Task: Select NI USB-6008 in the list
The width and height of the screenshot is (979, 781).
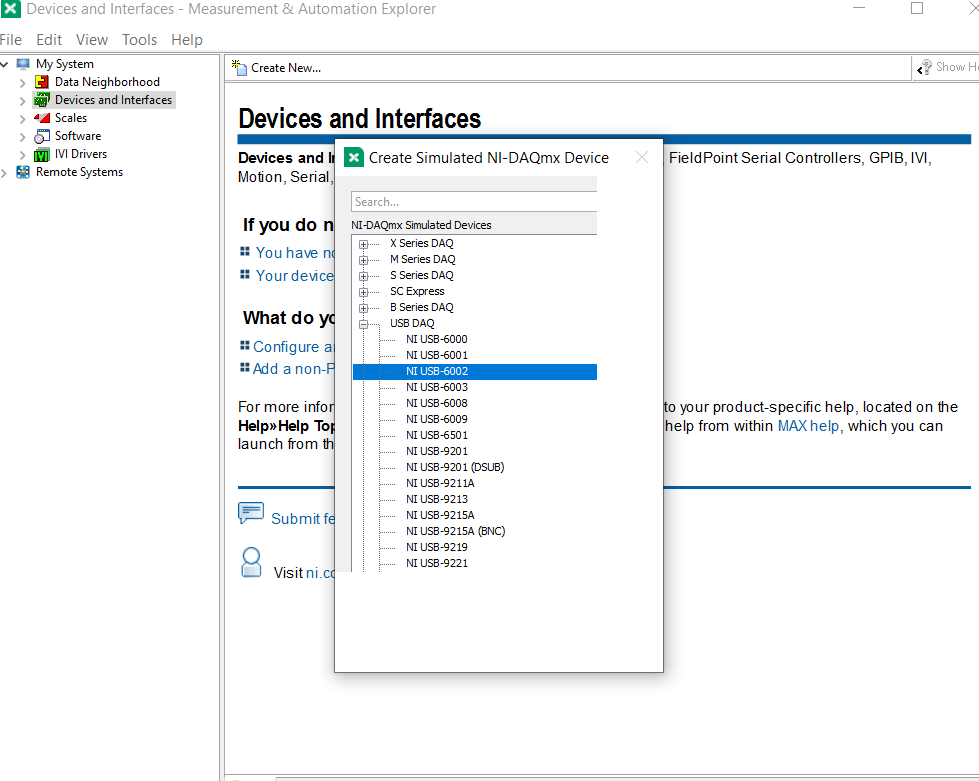Action: (436, 403)
